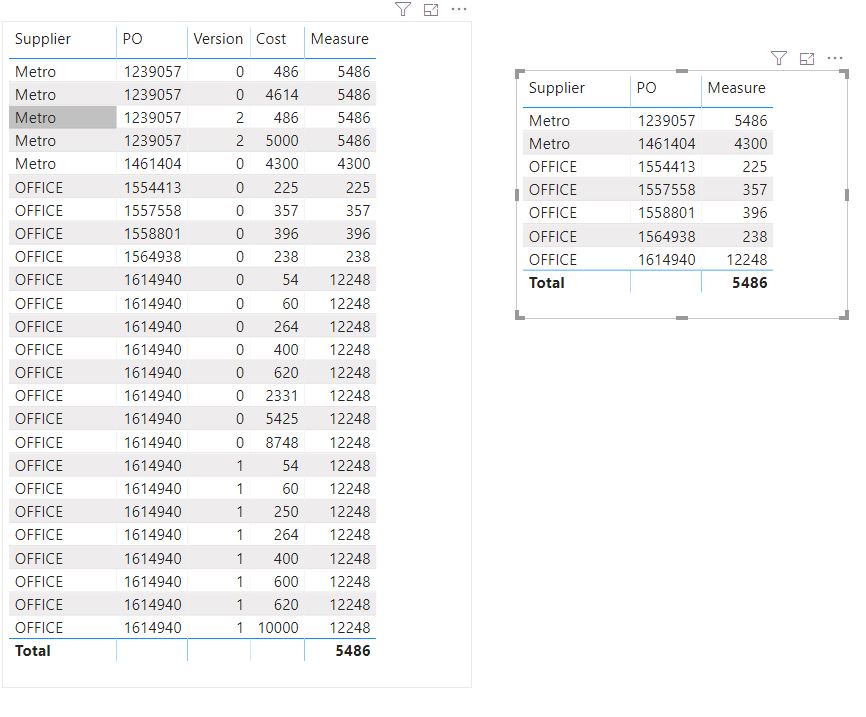Select PO 1558801 in right table

(x=667, y=213)
